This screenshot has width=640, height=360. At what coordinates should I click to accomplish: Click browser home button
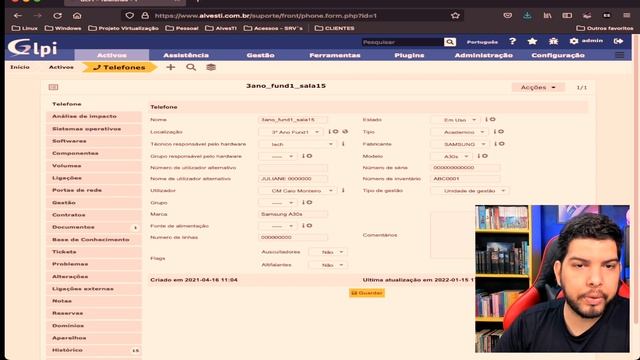coord(77,16)
